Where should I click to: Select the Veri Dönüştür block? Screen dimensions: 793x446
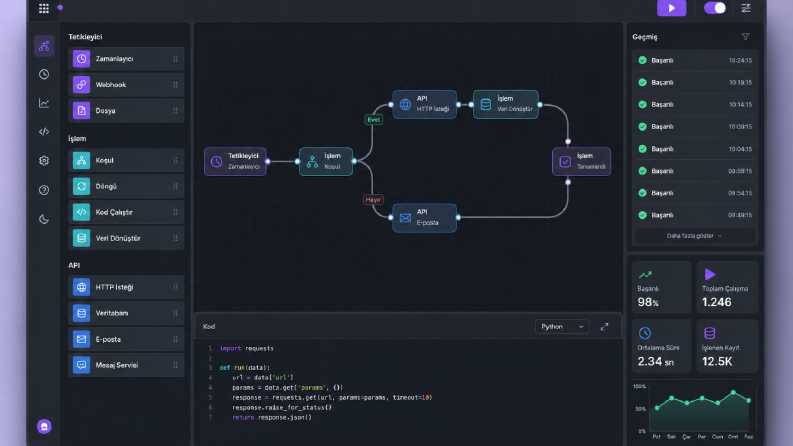[126, 238]
